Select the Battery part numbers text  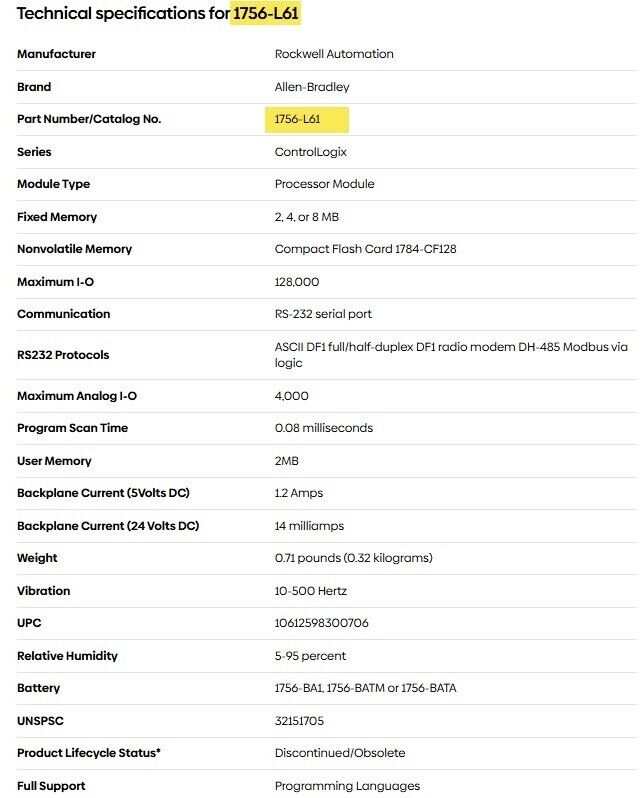click(x=365, y=688)
